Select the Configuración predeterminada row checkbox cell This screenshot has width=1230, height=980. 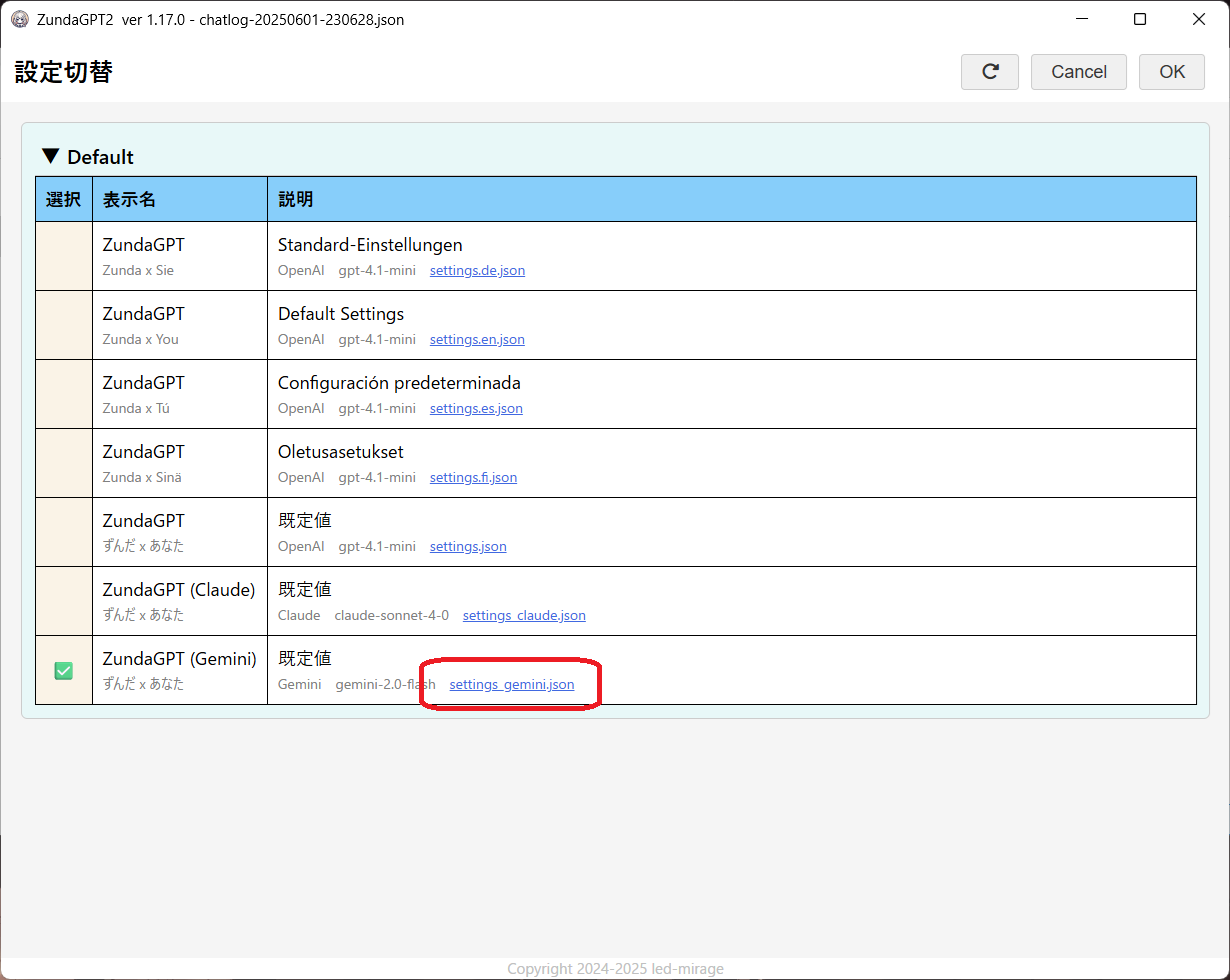pos(64,394)
